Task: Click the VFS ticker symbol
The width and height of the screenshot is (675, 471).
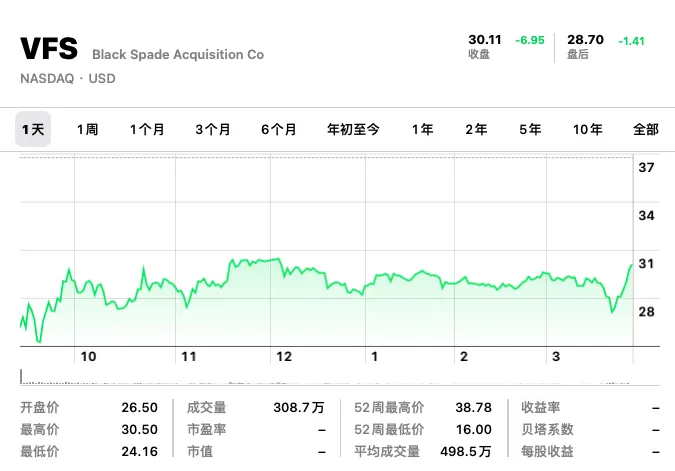Action: click(49, 48)
